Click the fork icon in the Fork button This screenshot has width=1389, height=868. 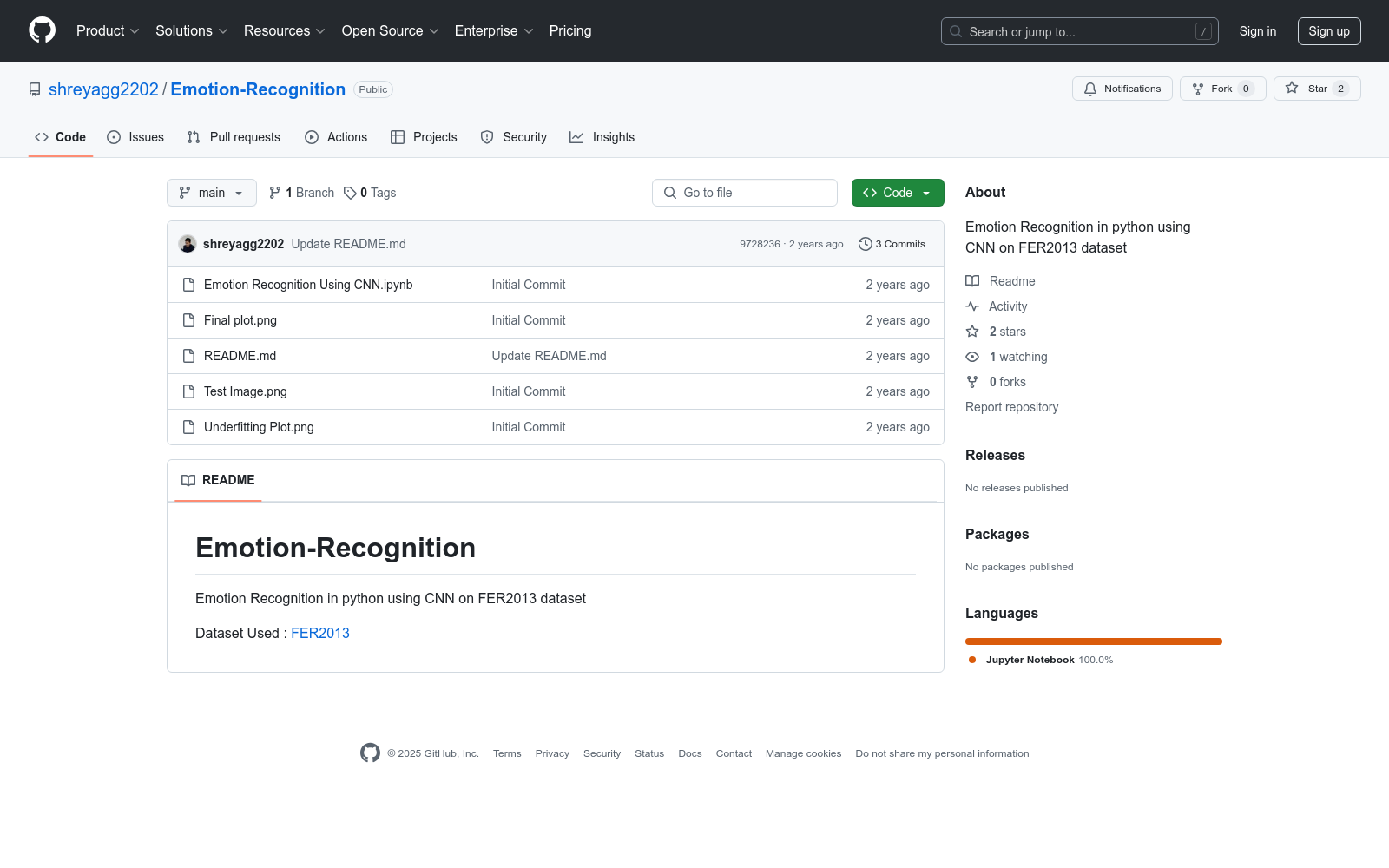(1198, 89)
